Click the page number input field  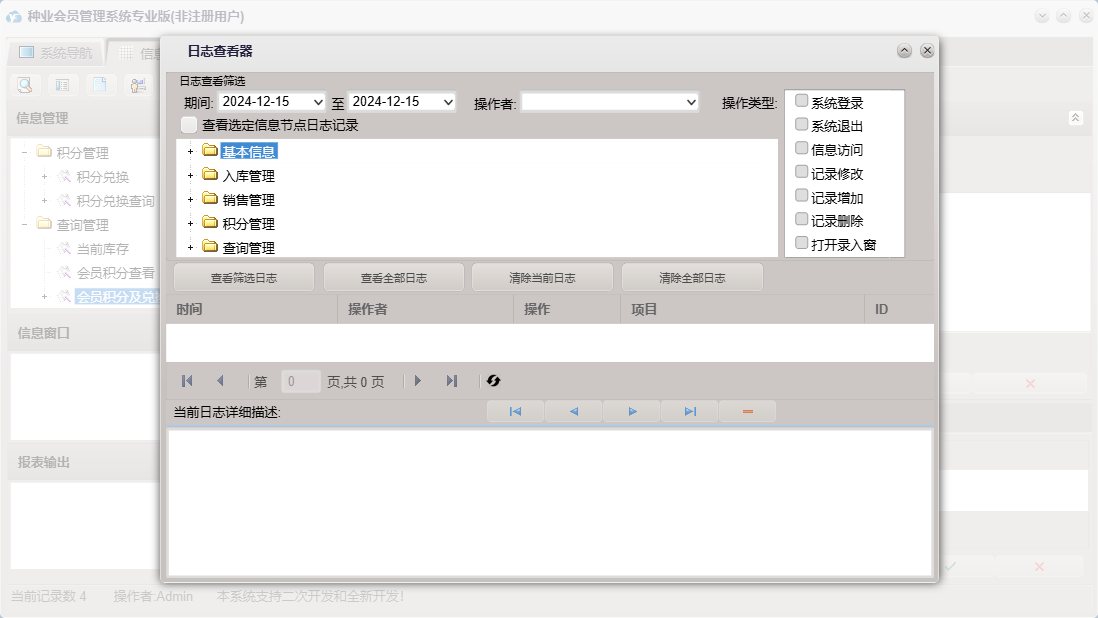tap(300, 381)
